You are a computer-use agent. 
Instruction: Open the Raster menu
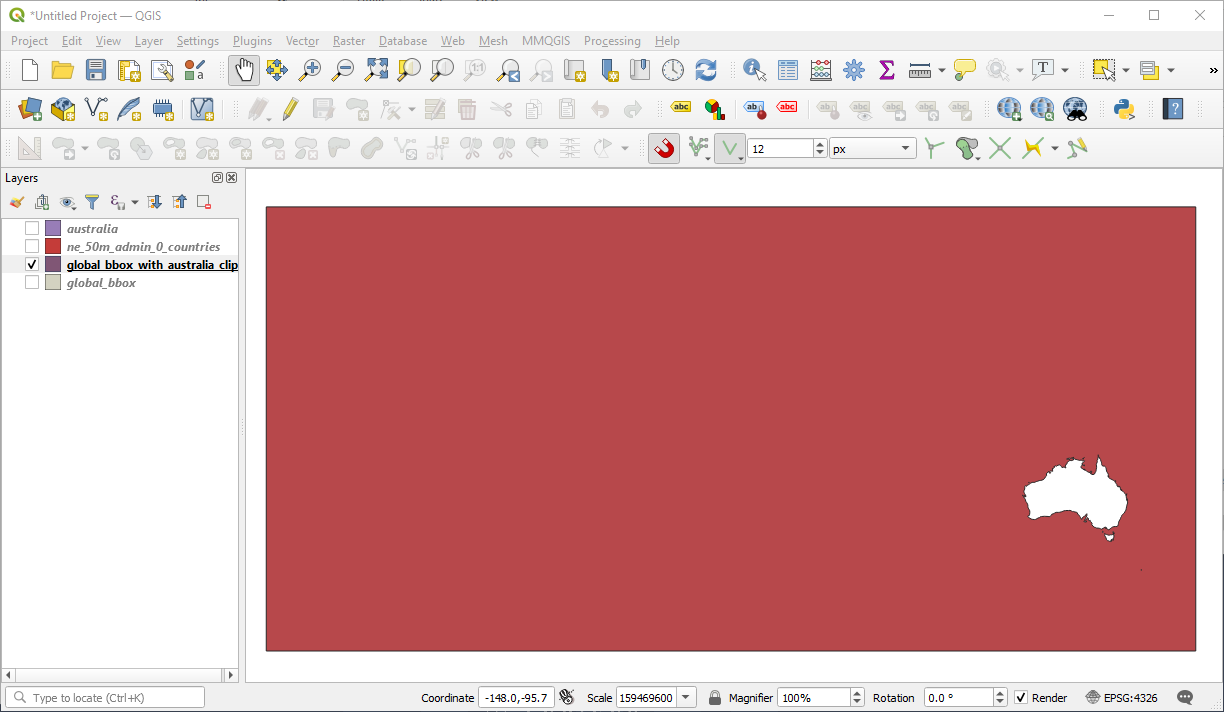click(349, 41)
